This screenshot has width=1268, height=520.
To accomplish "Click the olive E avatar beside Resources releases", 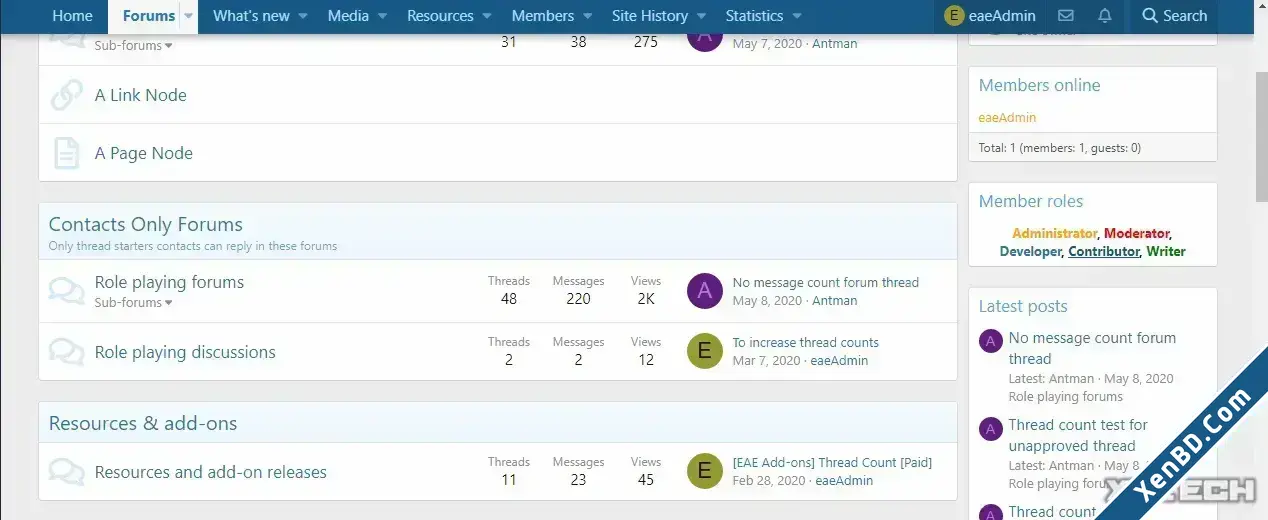I will pyautogui.click(x=705, y=471).
